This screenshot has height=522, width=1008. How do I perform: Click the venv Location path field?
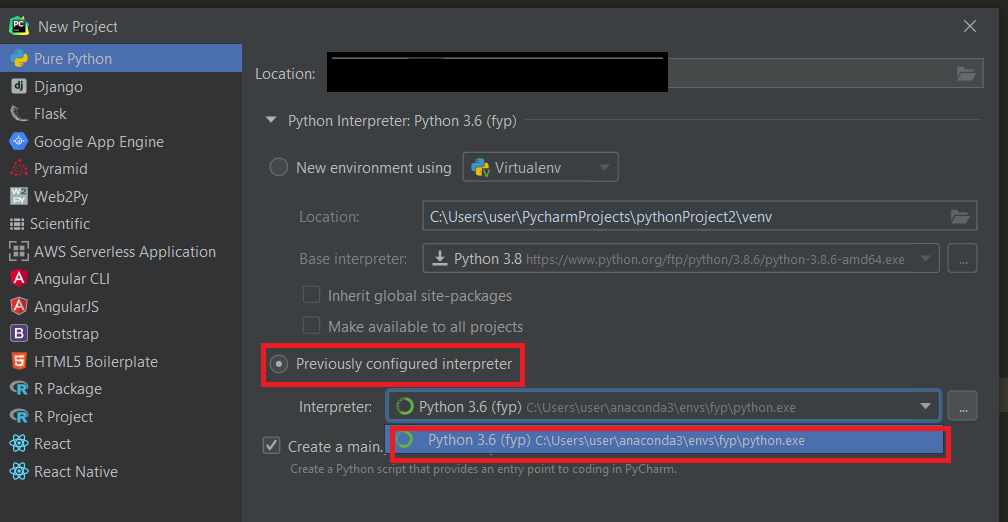[x=680, y=216]
